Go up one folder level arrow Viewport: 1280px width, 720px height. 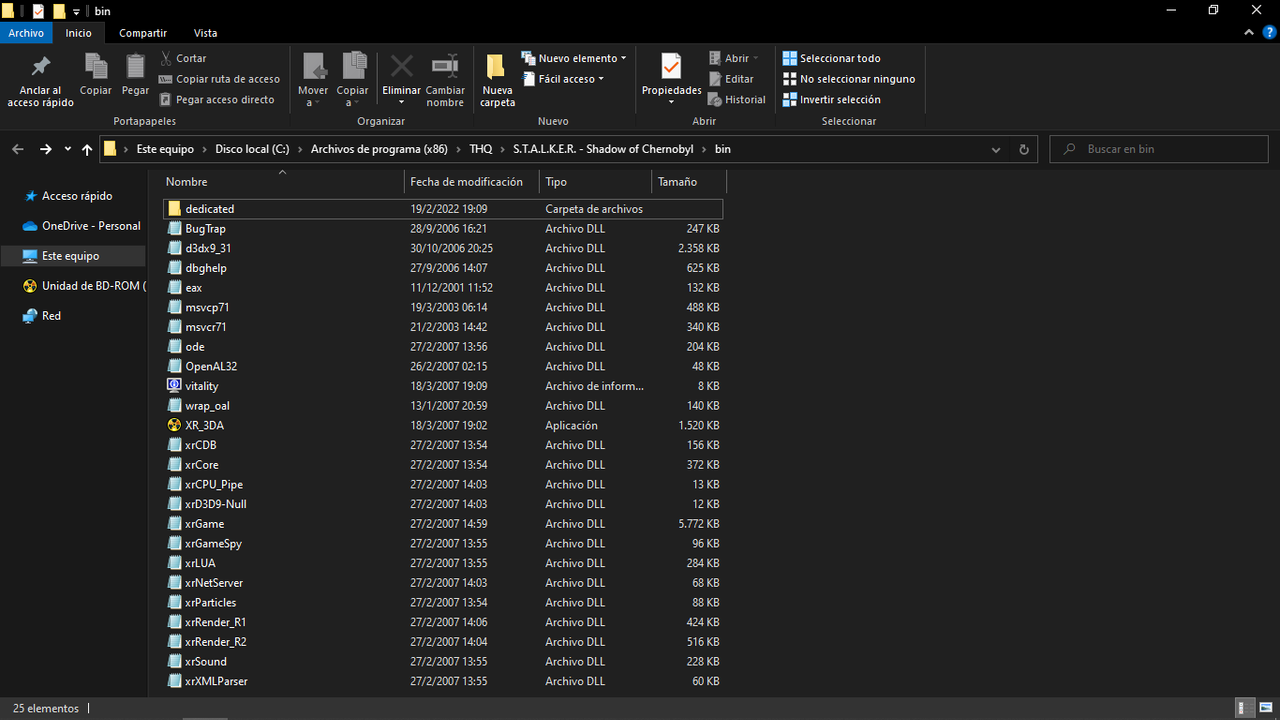point(87,149)
